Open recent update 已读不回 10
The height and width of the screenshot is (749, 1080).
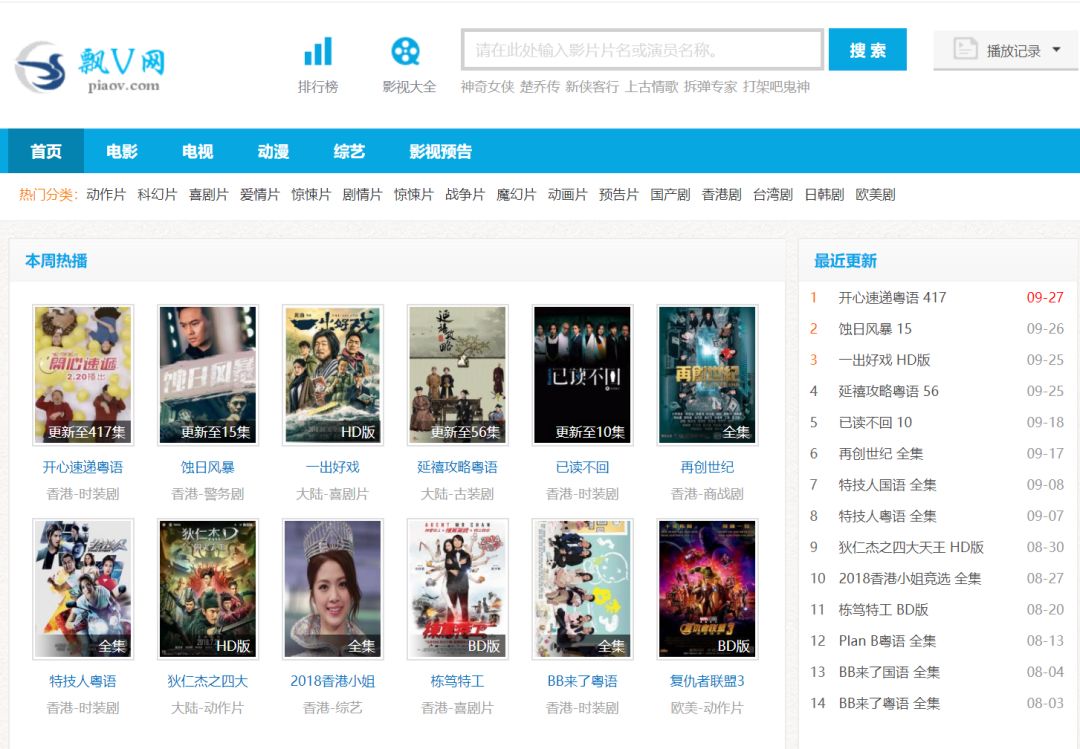[x=875, y=422]
